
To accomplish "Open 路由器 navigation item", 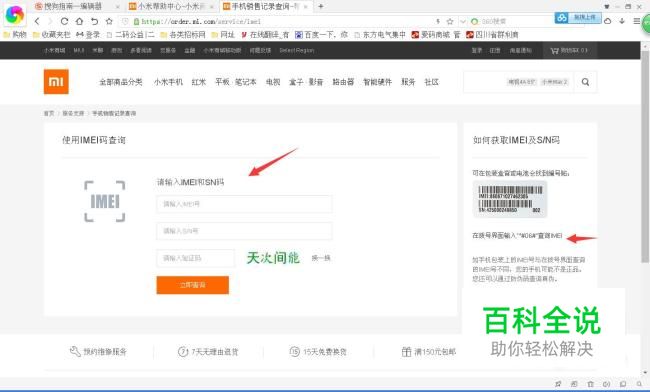I will tap(343, 82).
